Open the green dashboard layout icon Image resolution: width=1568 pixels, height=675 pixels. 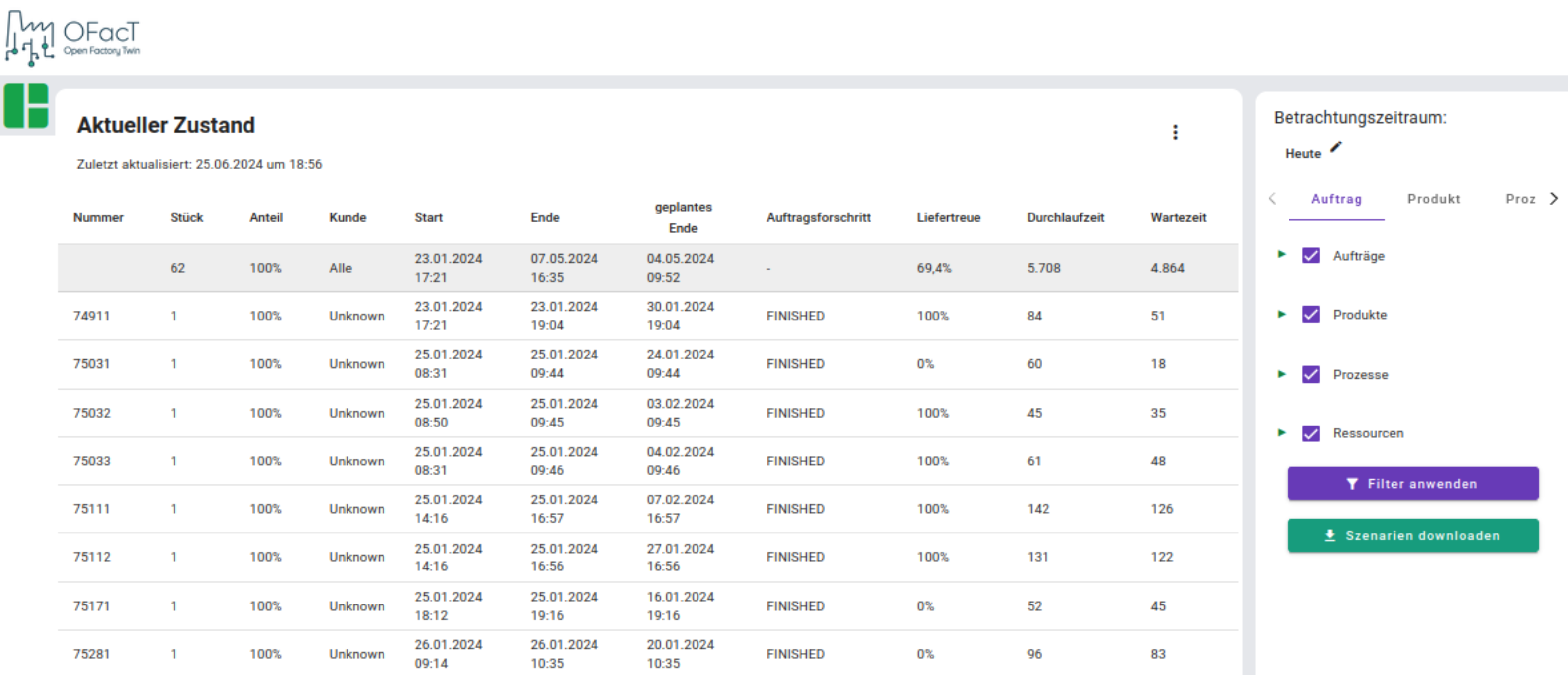(26, 106)
